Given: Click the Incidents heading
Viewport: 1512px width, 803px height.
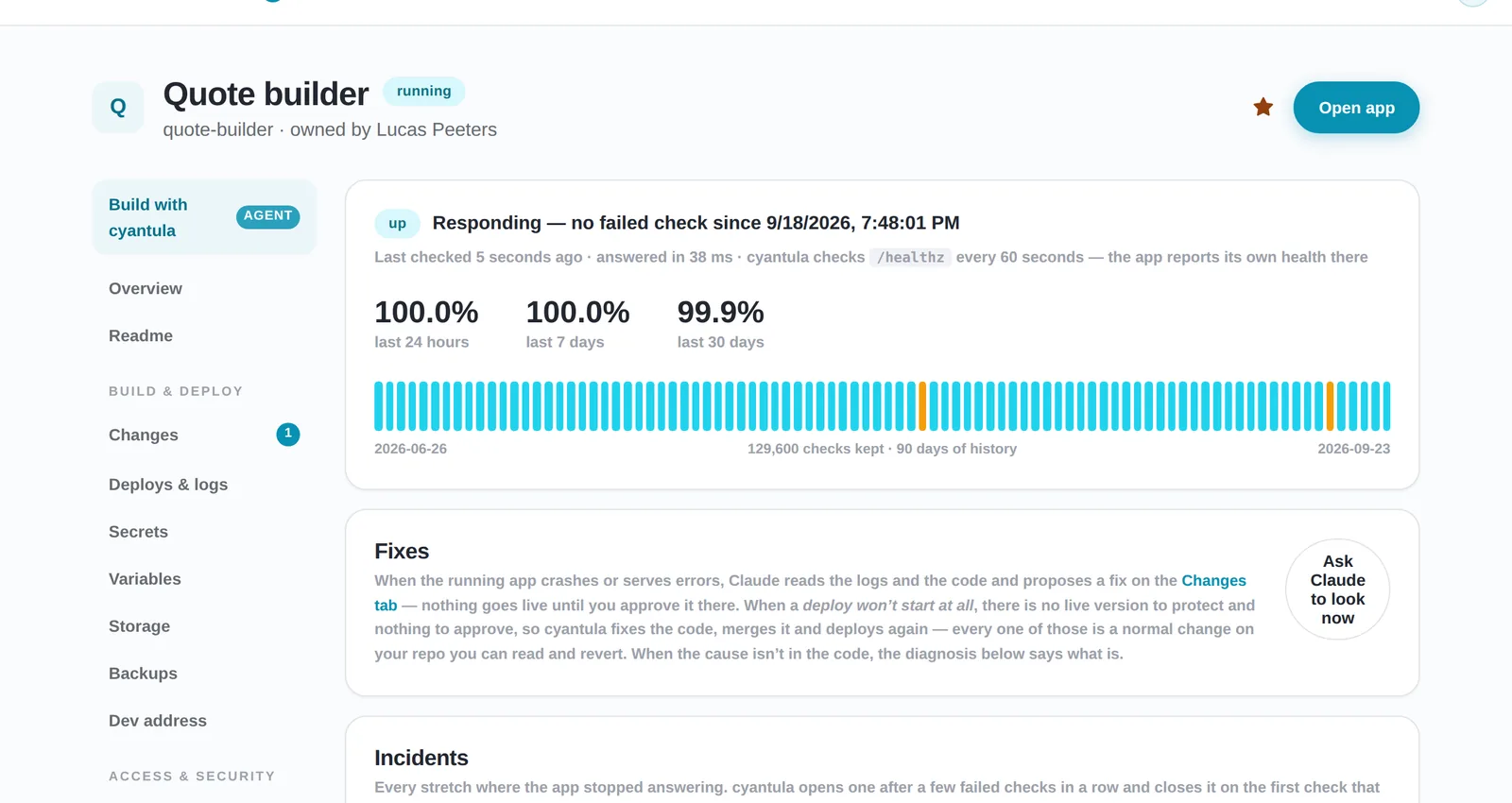Looking at the screenshot, I should (421, 759).
